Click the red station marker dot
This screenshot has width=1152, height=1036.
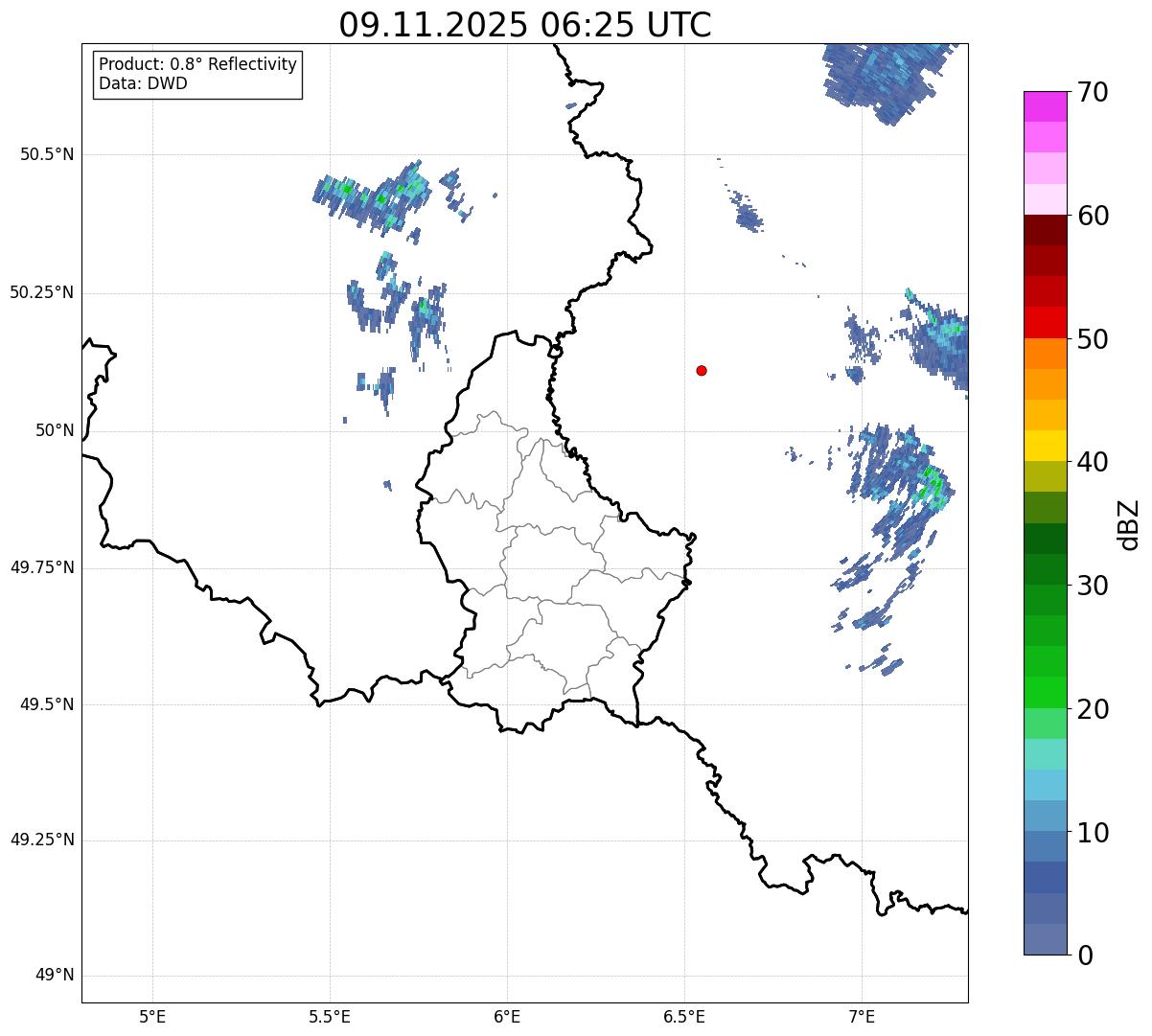[x=702, y=370]
